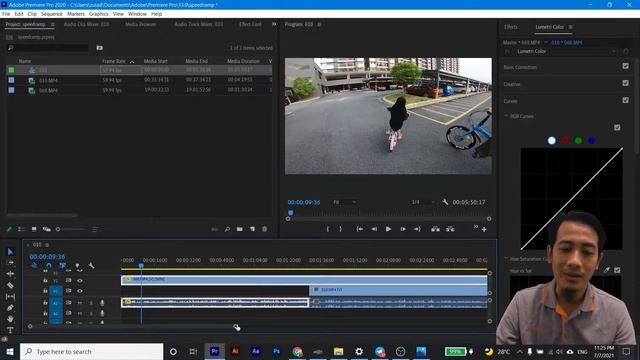This screenshot has width=640, height=360.
Task: Select the white luma curve swatch
Action: click(551, 140)
